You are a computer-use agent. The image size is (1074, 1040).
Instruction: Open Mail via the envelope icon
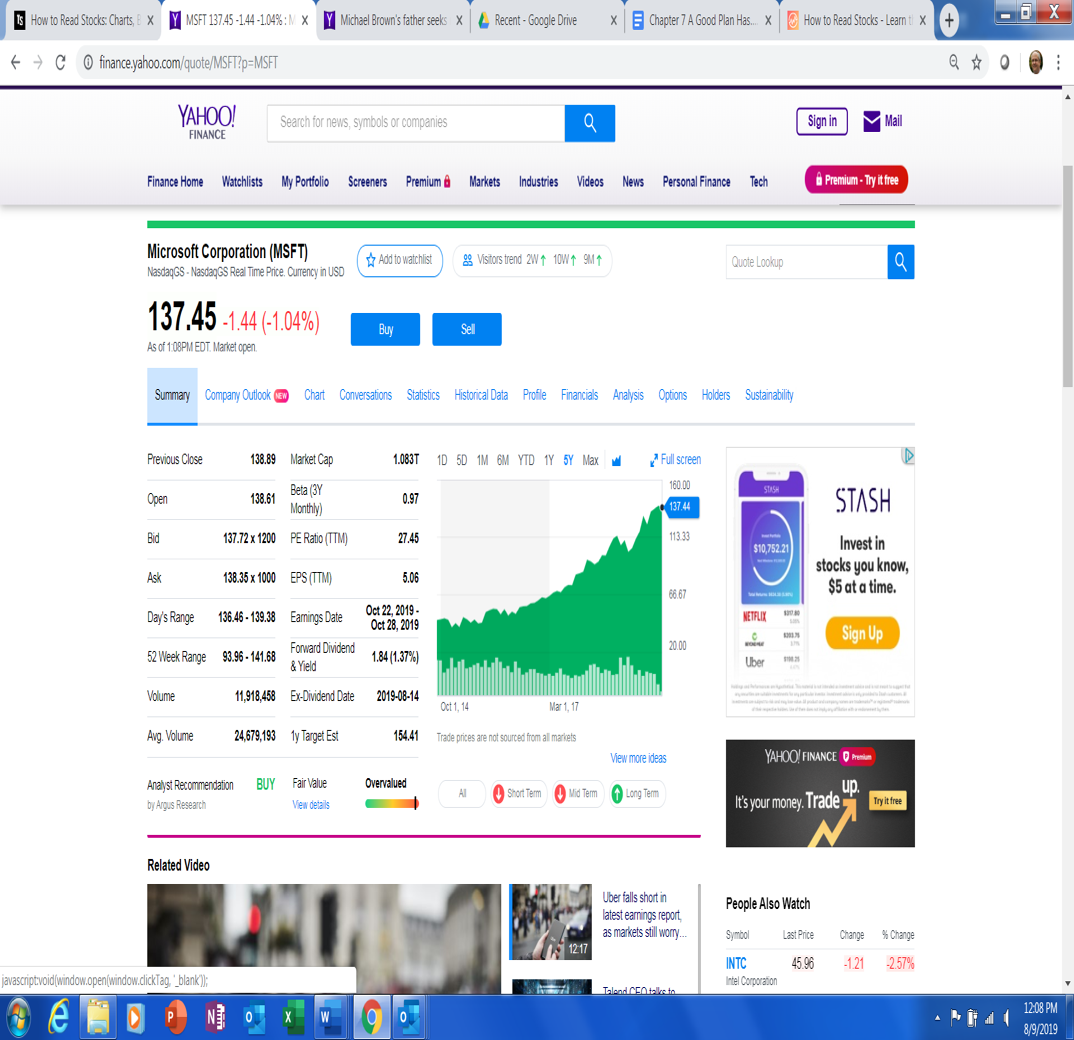(871, 121)
